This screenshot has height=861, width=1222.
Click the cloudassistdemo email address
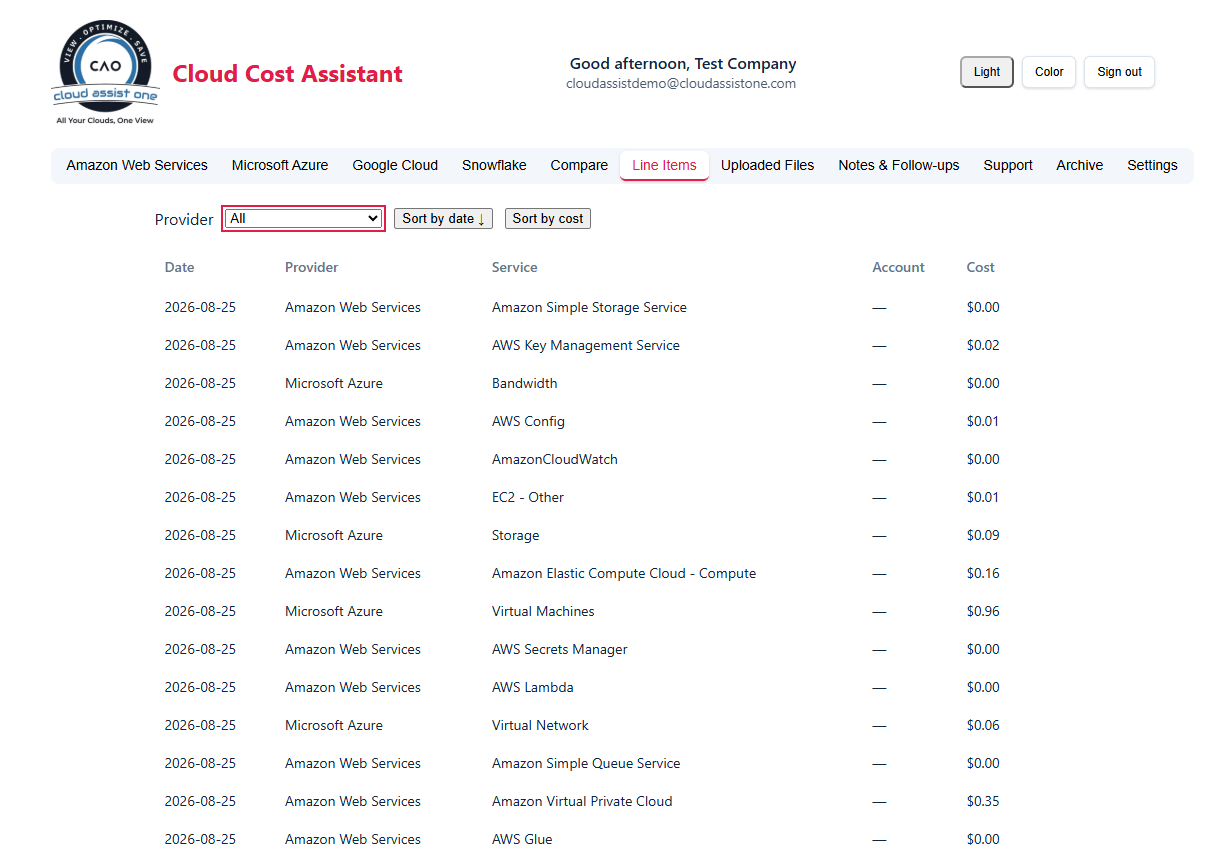[681, 84]
